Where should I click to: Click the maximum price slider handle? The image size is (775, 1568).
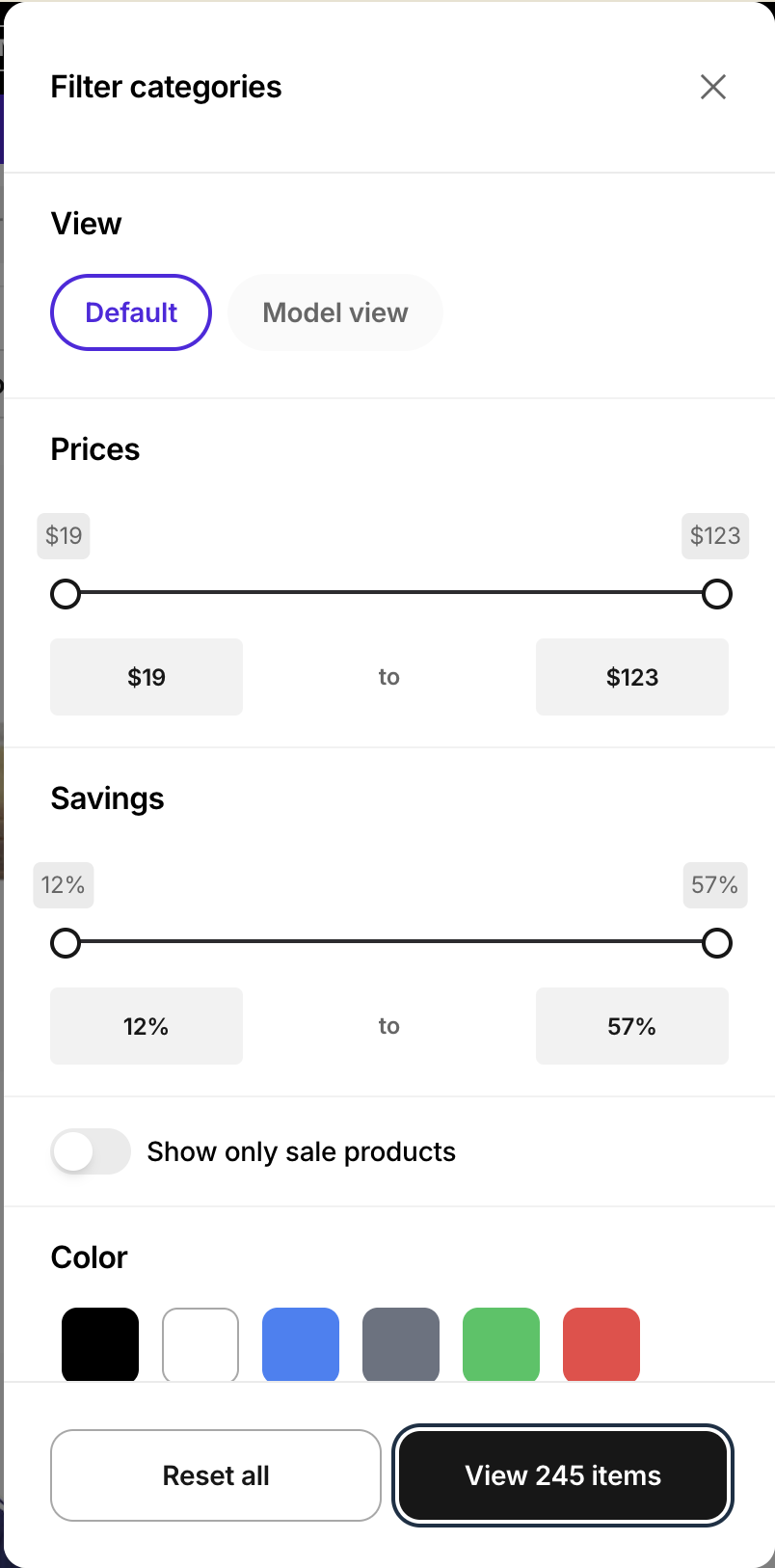[717, 594]
